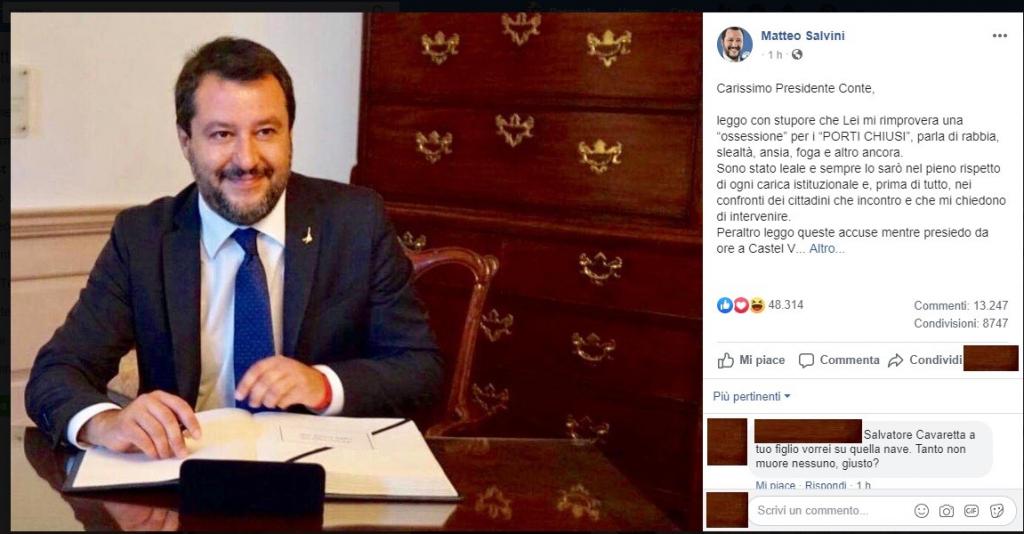
Task: Insert an emoji via the smiley icon
Action: pyautogui.click(x=921, y=511)
